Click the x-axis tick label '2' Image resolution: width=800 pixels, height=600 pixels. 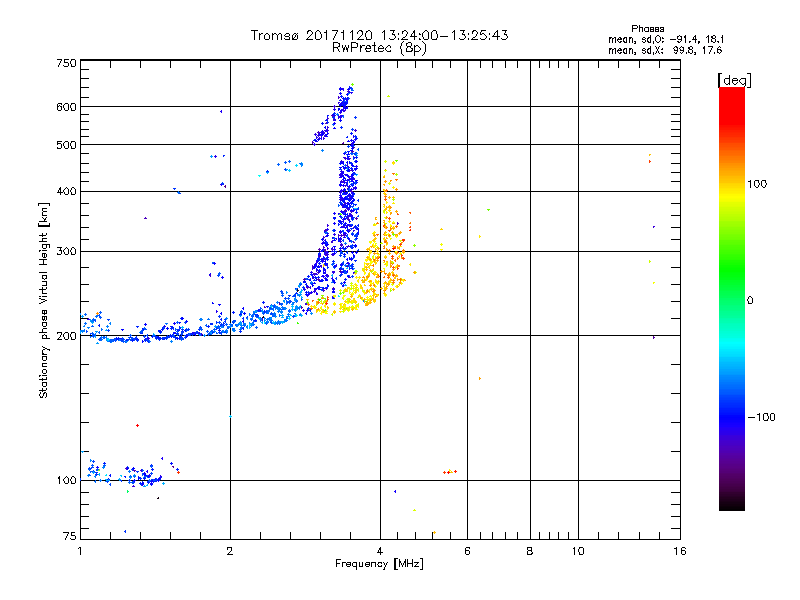tap(230, 551)
